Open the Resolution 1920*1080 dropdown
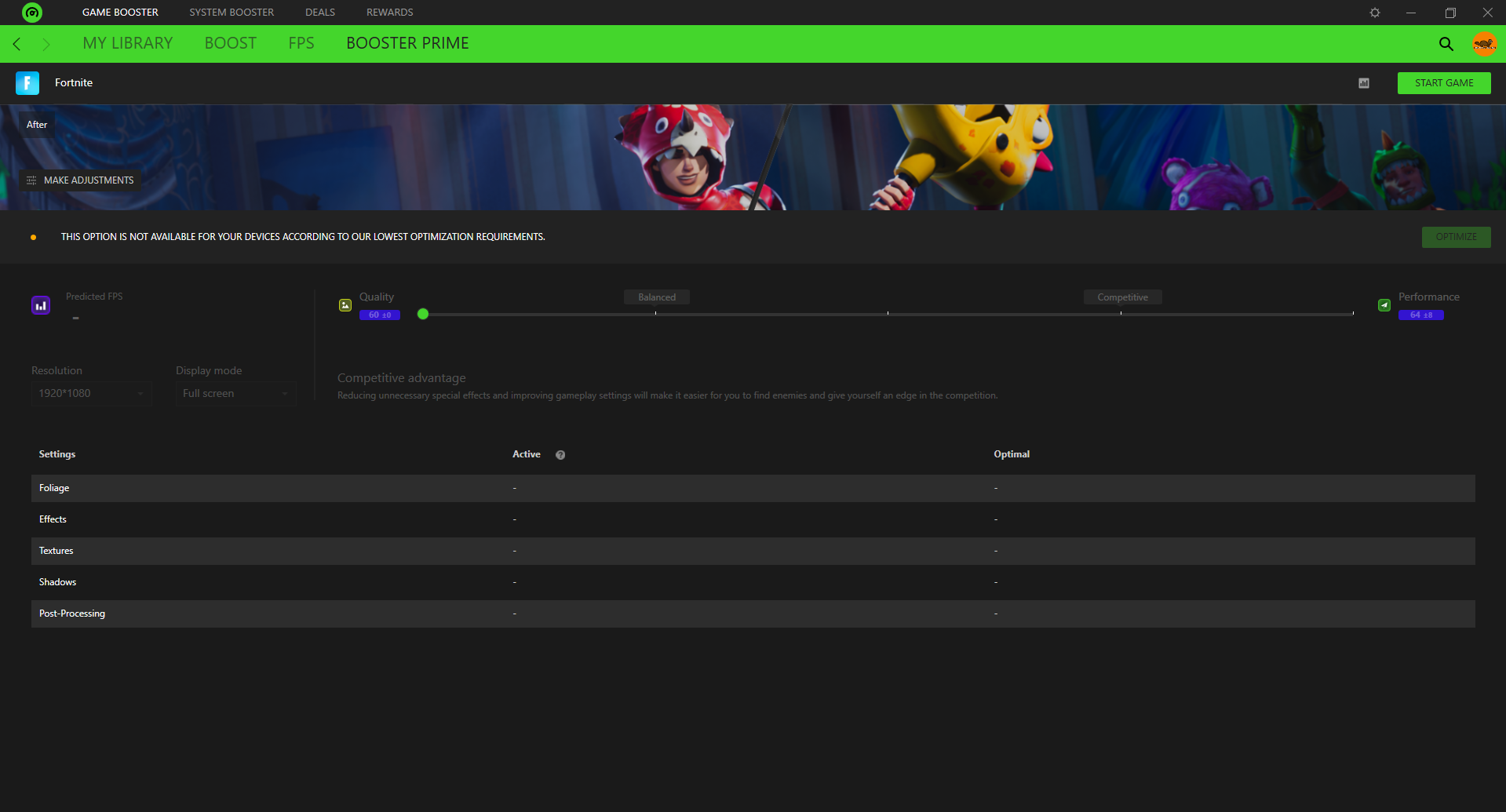This screenshot has width=1506, height=812. (x=91, y=394)
